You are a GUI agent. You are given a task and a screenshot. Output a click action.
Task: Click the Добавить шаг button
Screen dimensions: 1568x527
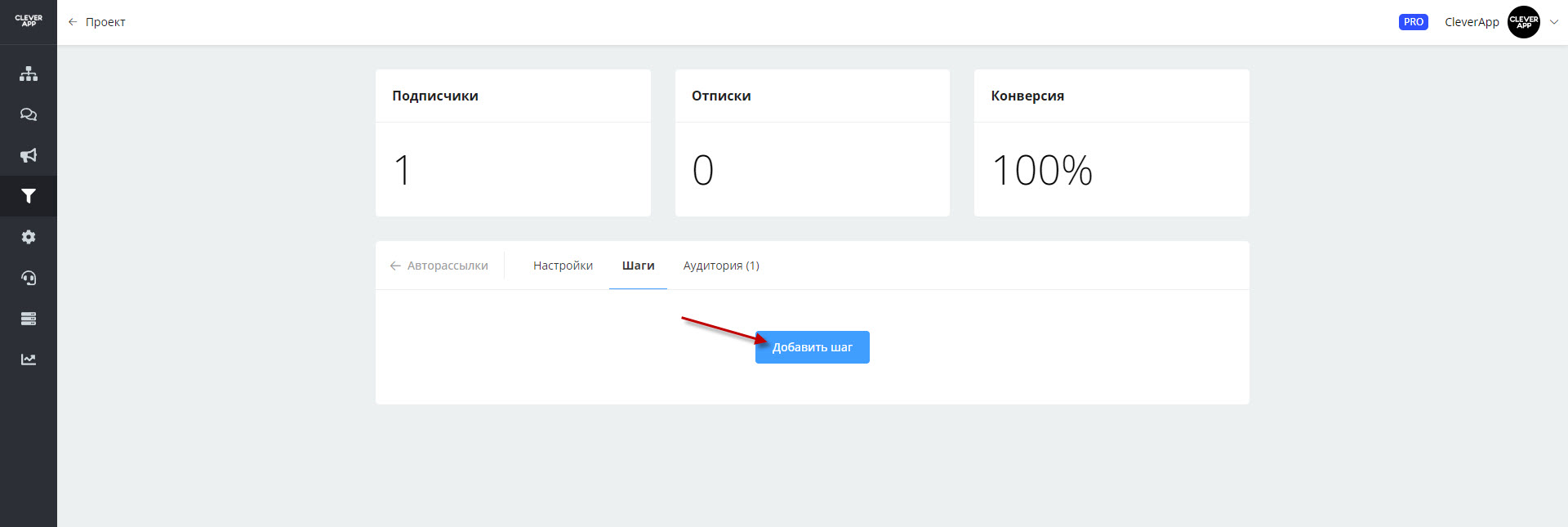point(813,347)
